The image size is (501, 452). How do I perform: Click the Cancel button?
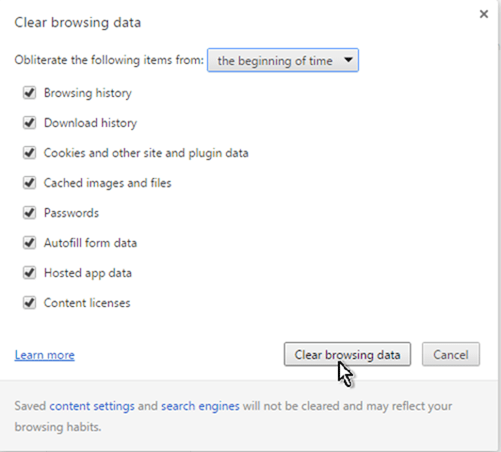[x=451, y=354]
